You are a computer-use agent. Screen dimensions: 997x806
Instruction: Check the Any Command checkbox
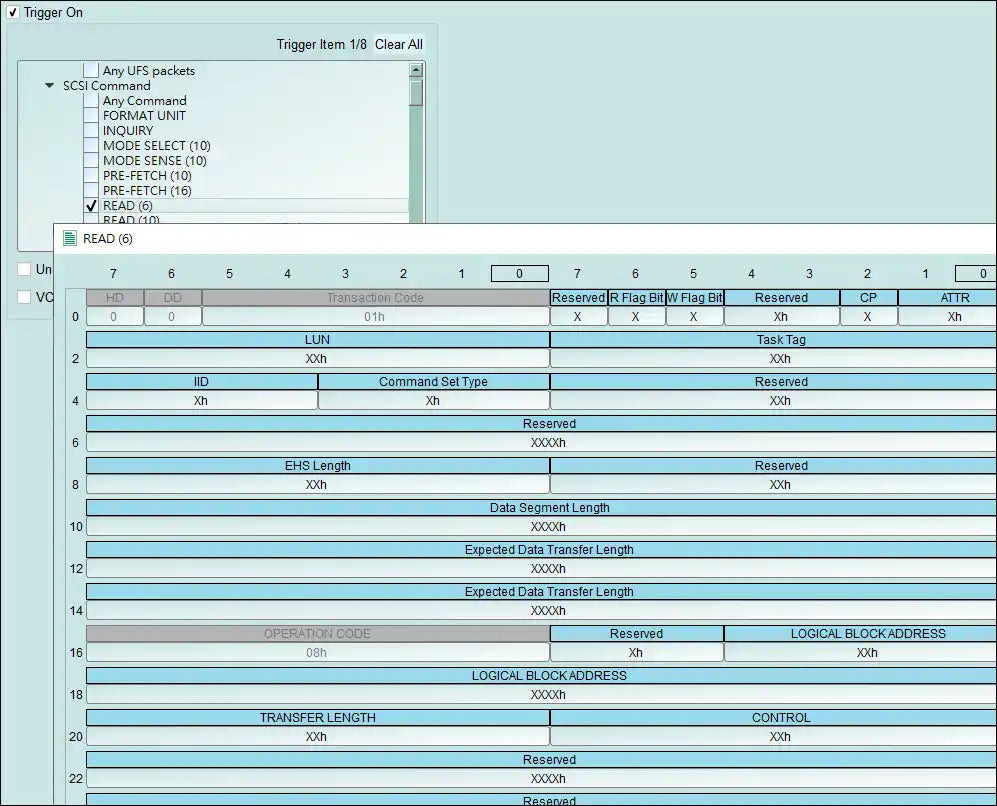click(92, 100)
